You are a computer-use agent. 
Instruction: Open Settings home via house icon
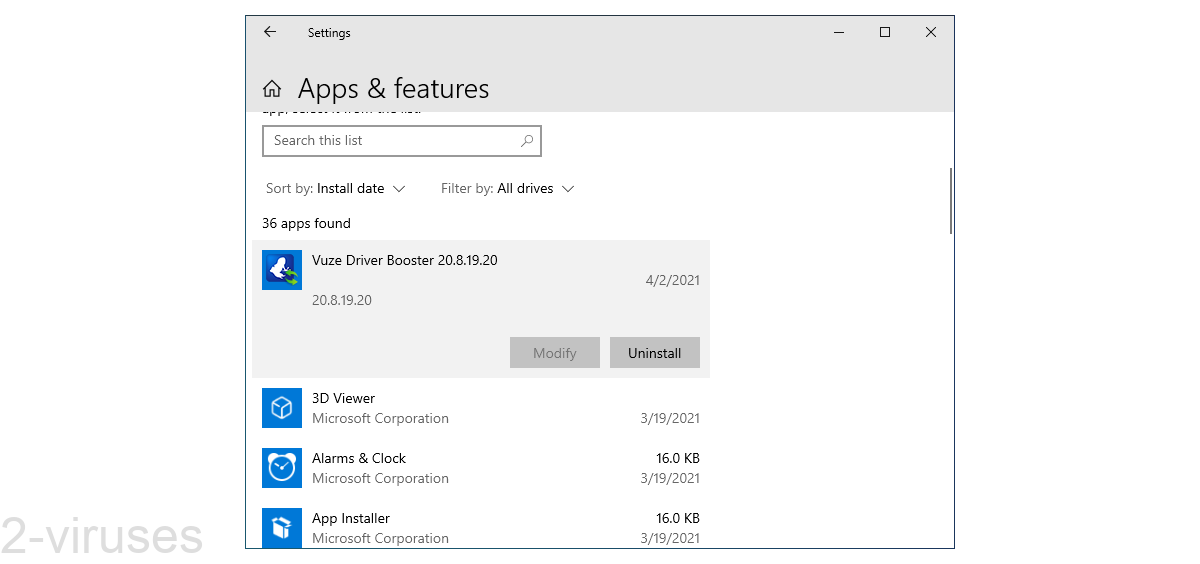pyautogui.click(x=272, y=89)
